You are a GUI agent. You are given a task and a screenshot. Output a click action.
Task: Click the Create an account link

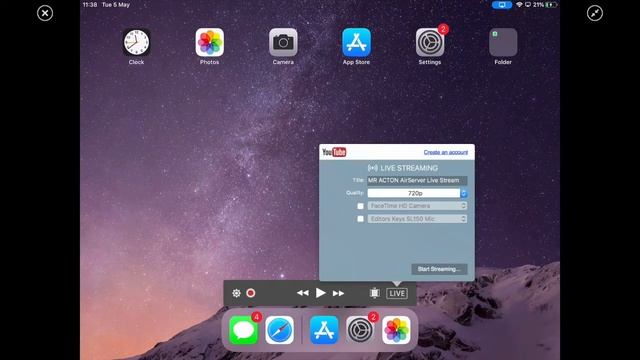446,152
